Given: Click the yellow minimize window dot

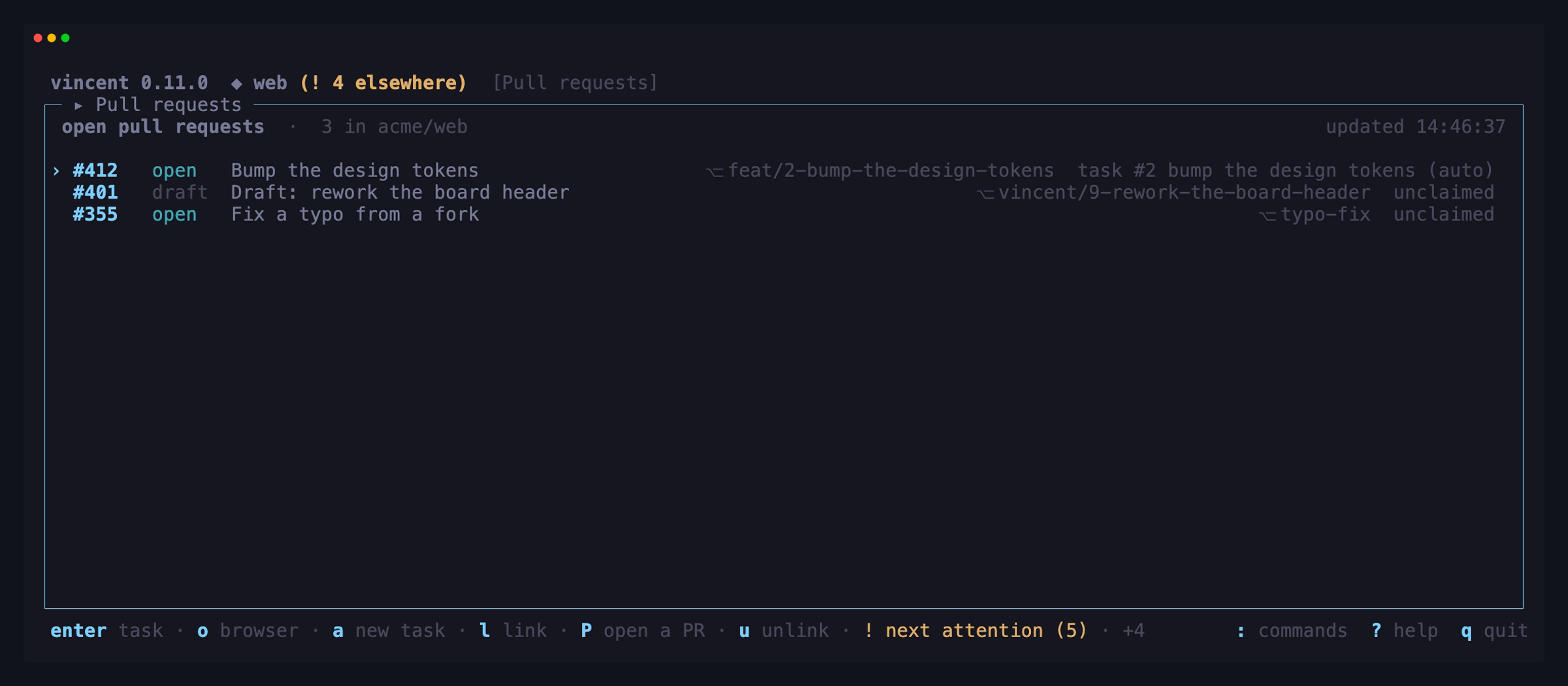Looking at the screenshot, I should (52, 38).
